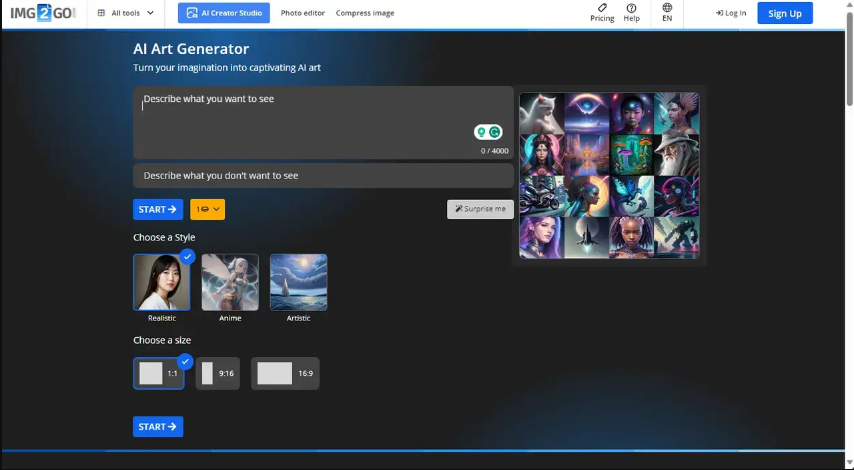Click the '0 / 4000' character counter

point(495,151)
